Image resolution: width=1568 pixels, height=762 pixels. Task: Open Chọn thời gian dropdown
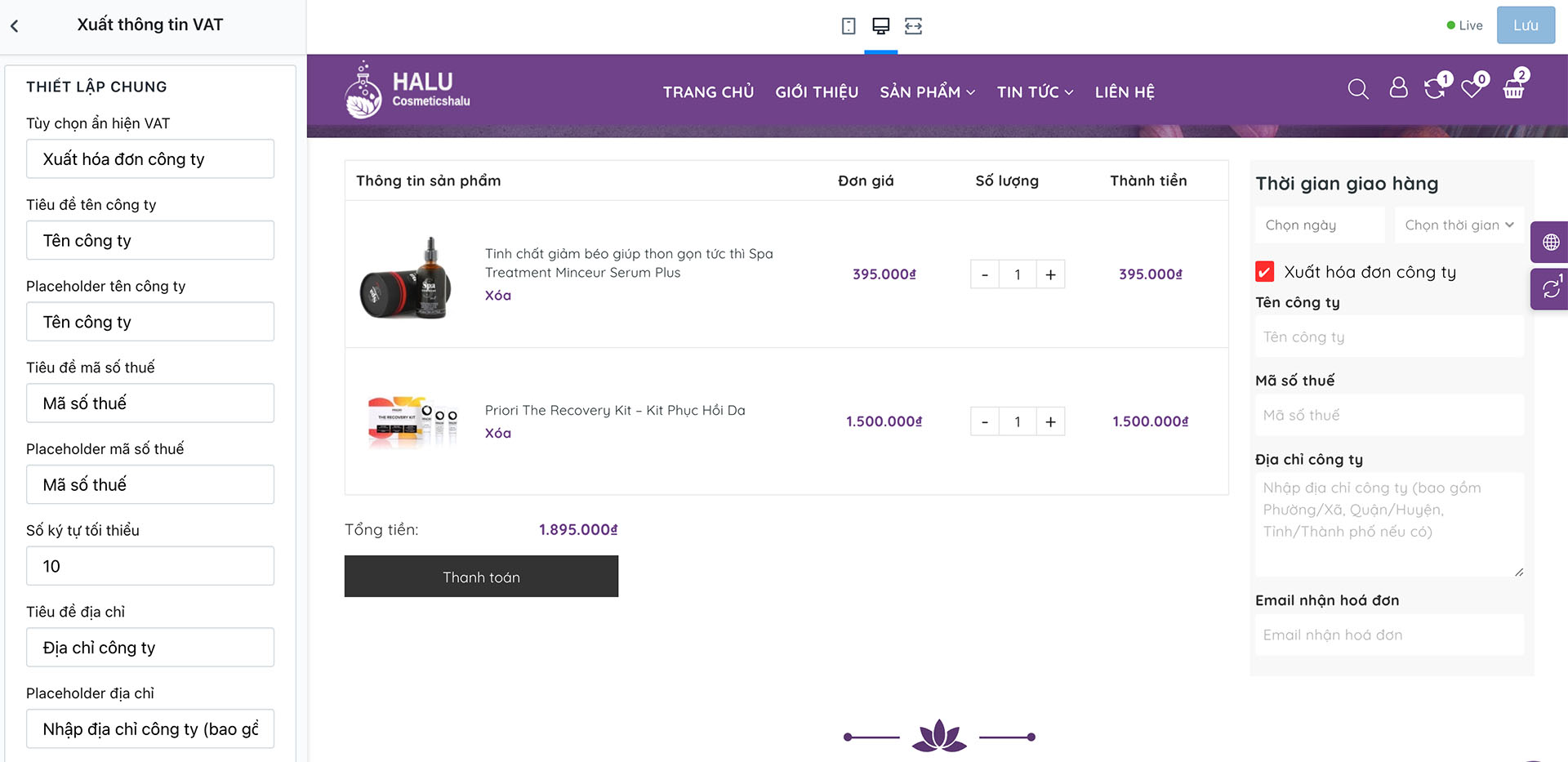point(1459,225)
